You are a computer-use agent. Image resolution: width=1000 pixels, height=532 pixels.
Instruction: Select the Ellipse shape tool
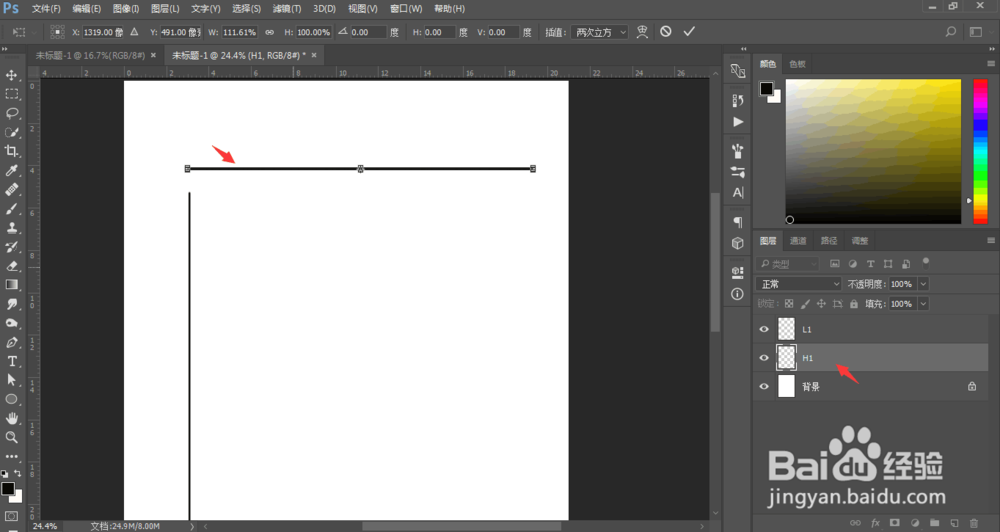(x=11, y=399)
